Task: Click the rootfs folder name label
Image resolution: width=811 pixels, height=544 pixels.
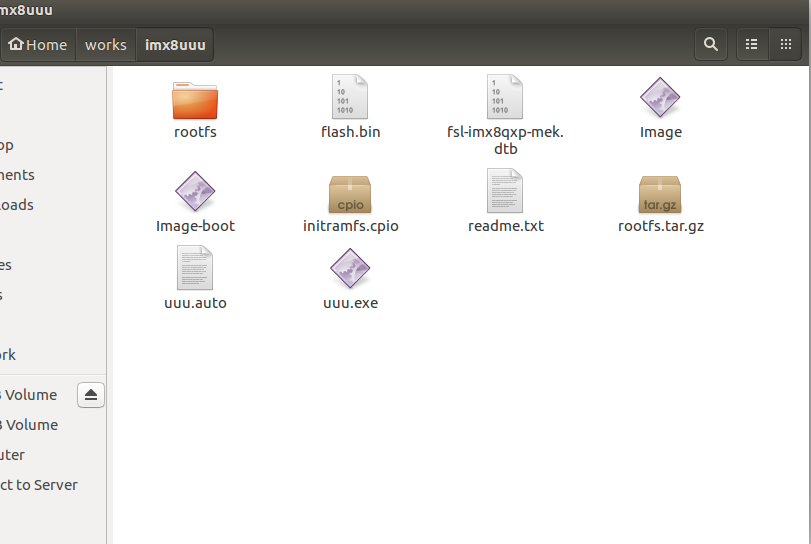Action: (195, 132)
